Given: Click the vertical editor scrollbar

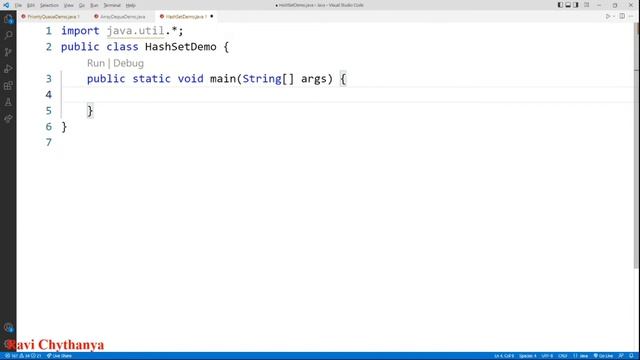Looking at the screenshot, I should click(x=636, y=147).
